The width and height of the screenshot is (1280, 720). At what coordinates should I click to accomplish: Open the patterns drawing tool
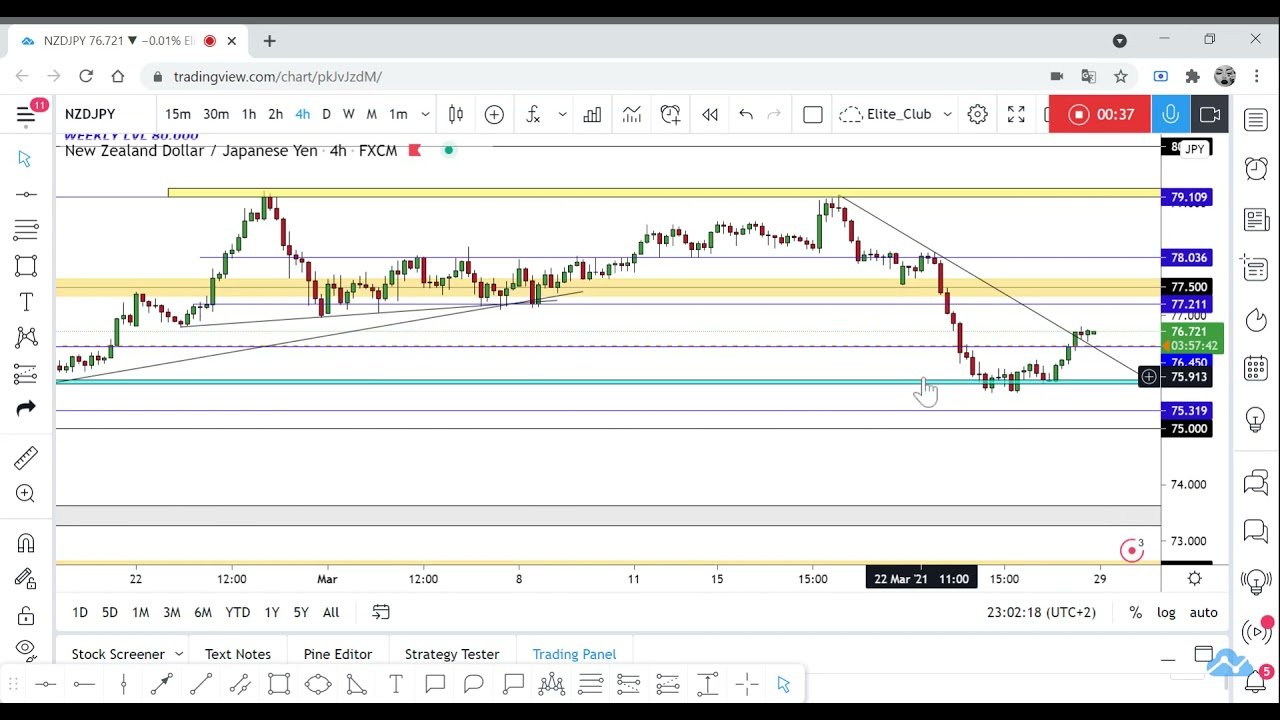click(x=26, y=338)
